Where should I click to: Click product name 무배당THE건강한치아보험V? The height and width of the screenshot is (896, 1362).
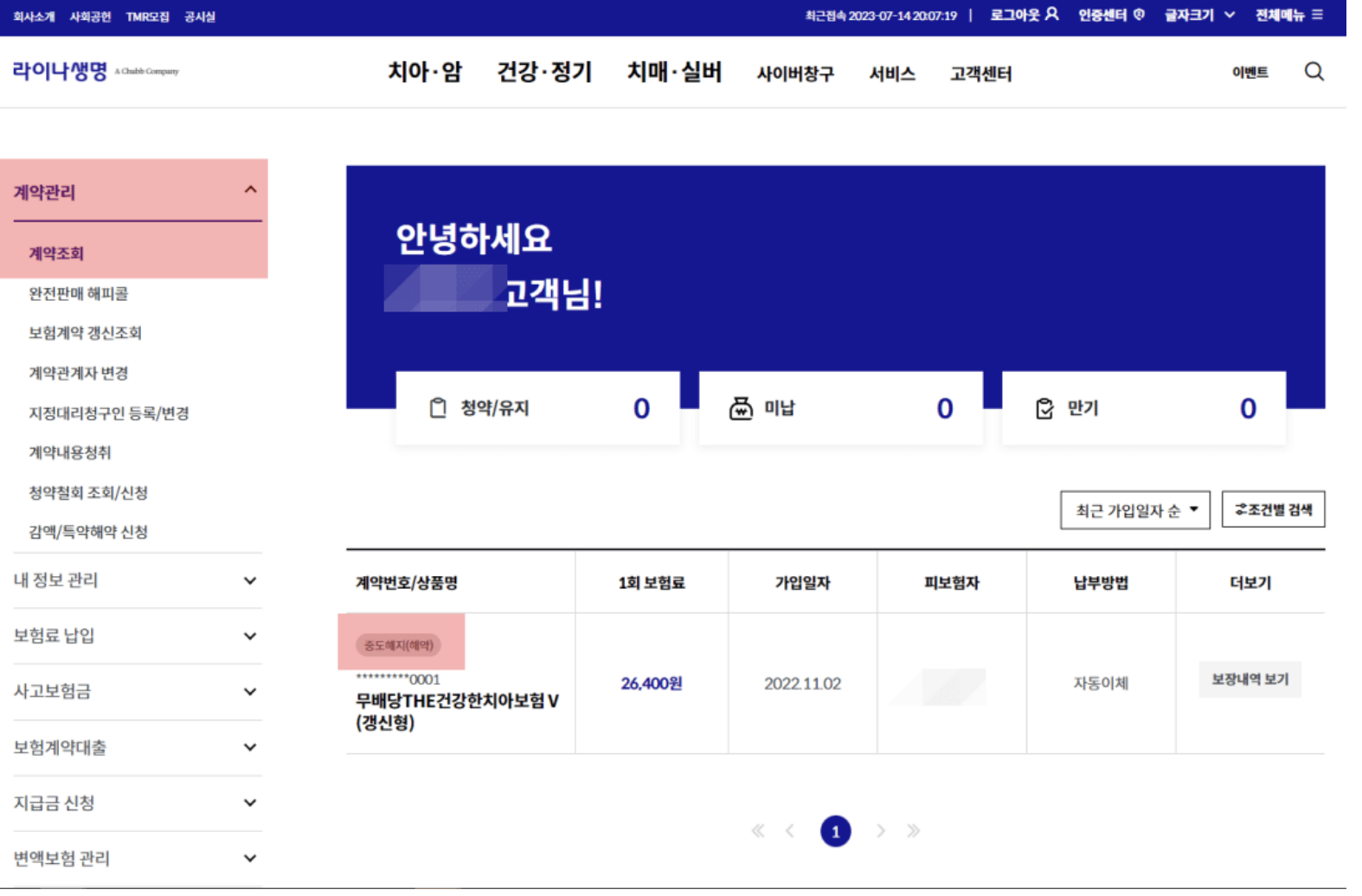[457, 711]
